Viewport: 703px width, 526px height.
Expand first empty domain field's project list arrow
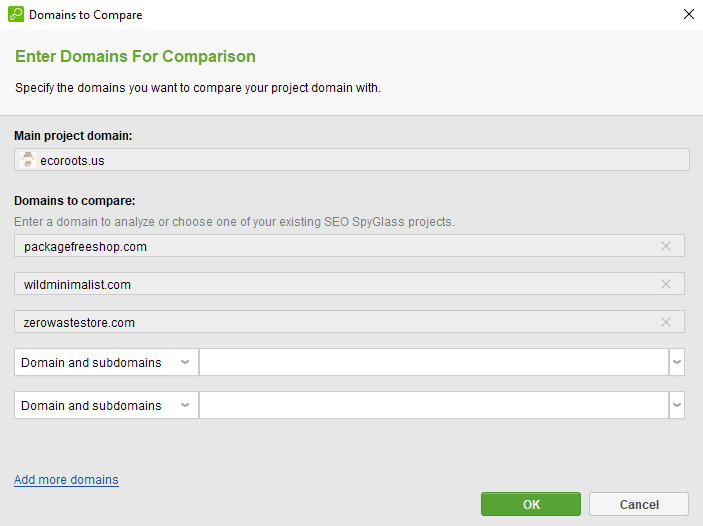pos(677,363)
